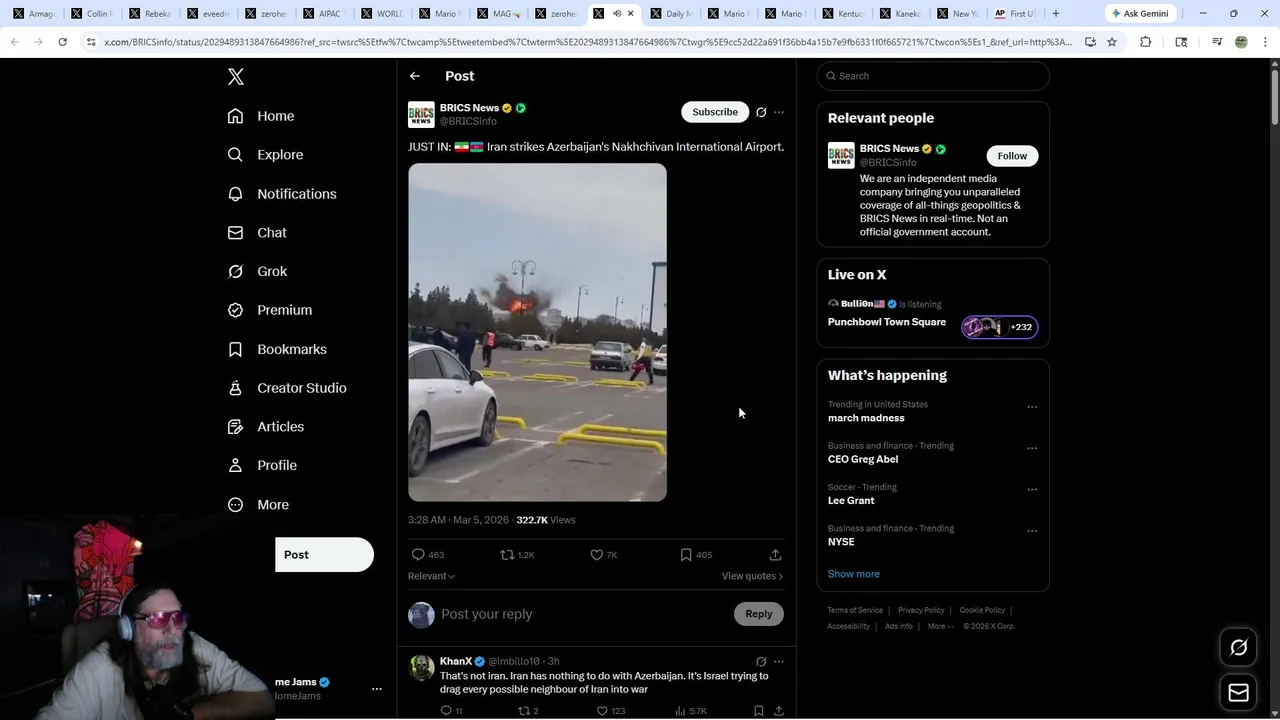Click the browser reload button
The image size is (1280, 720).
(62, 42)
